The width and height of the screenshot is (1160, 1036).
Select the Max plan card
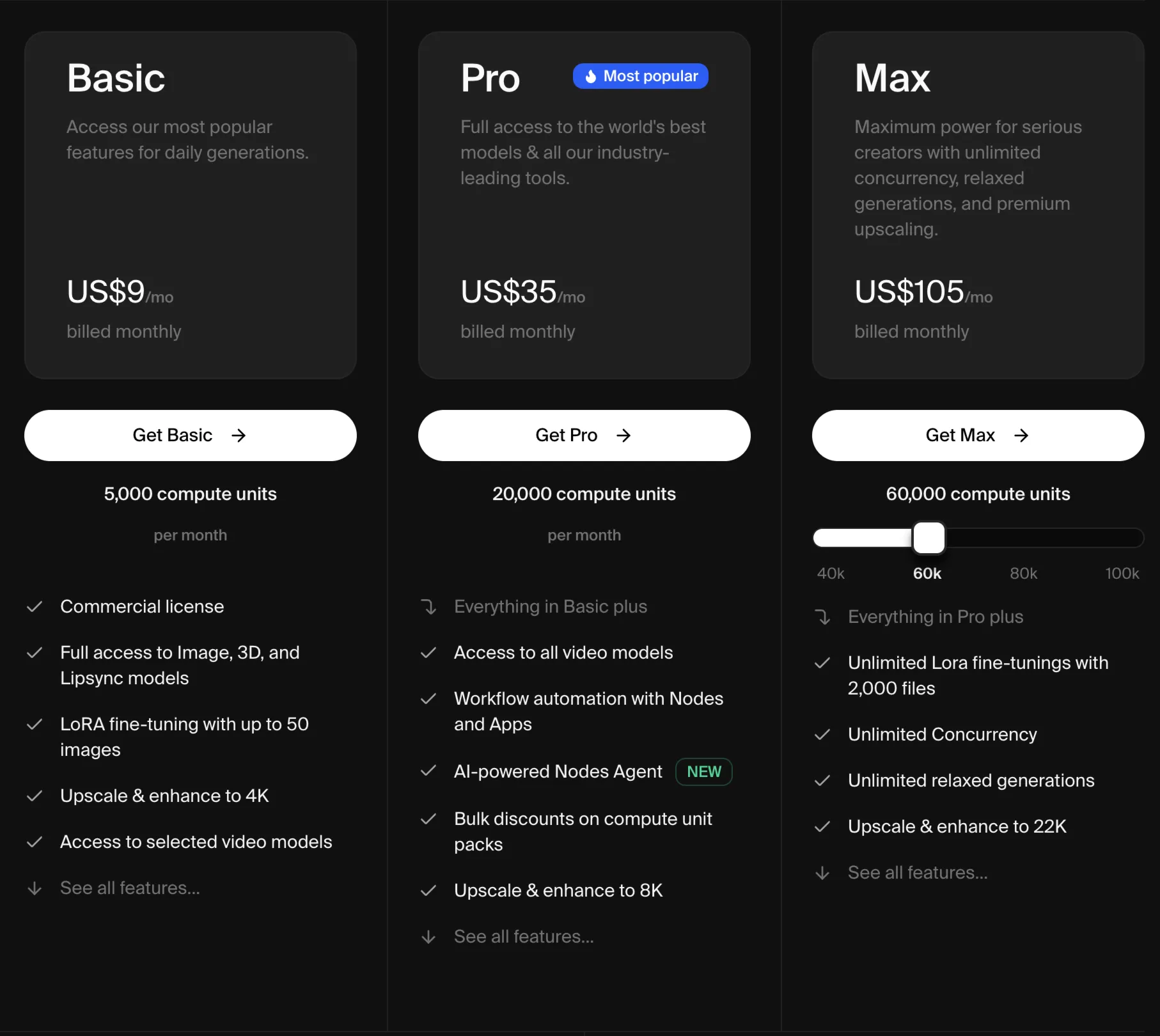[x=978, y=205]
